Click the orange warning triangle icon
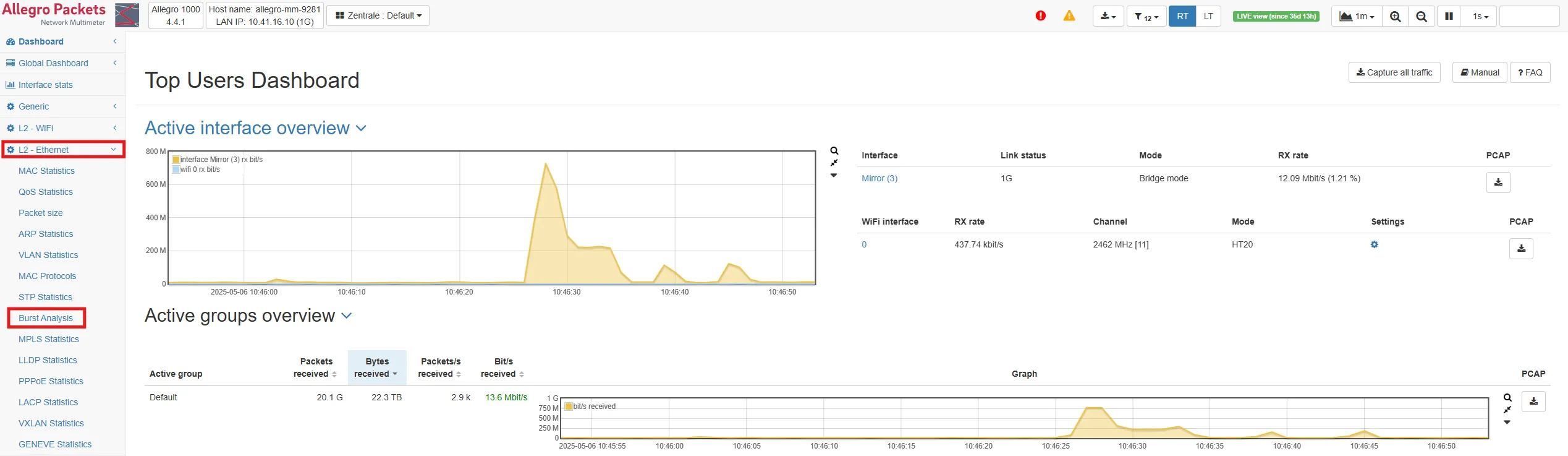 1069,16
